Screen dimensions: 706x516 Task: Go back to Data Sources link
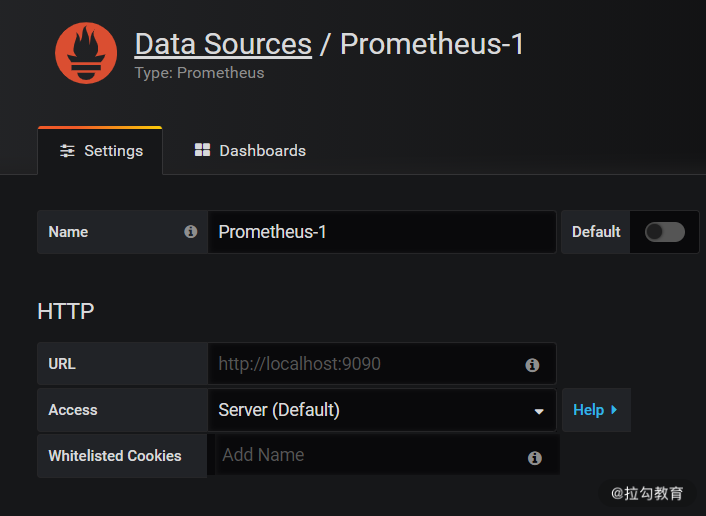tap(223, 44)
